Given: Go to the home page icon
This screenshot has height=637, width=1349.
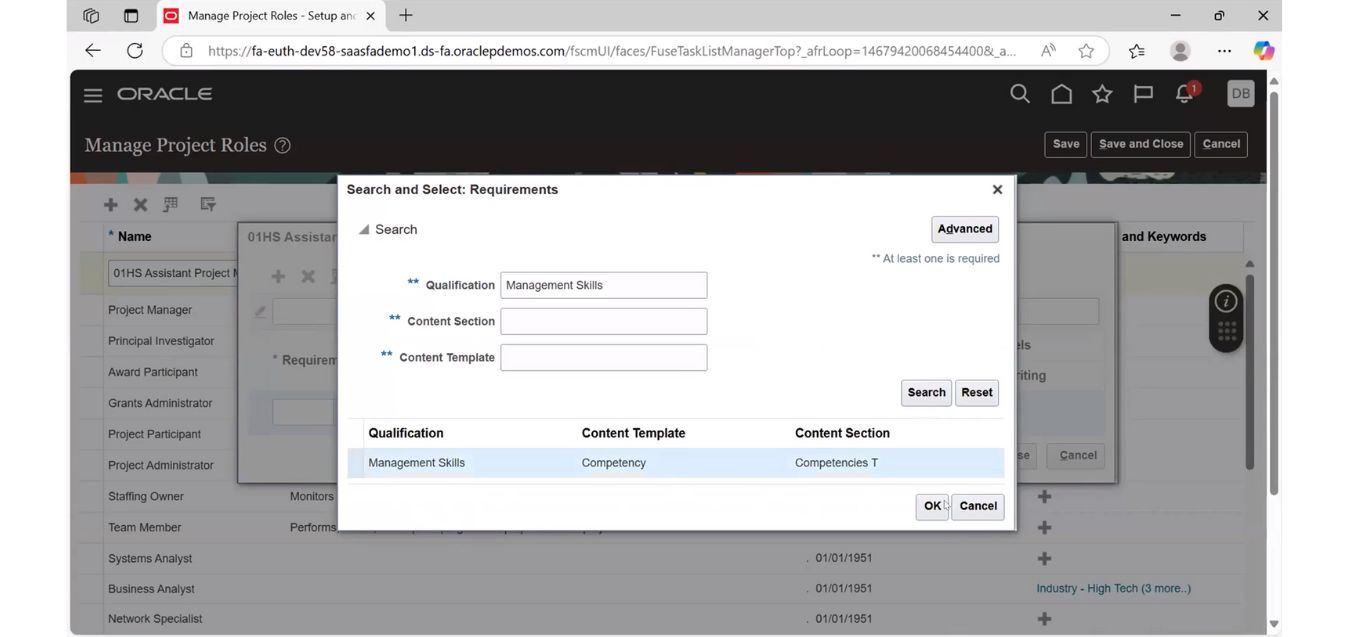Looking at the screenshot, I should tap(1060, 93).
